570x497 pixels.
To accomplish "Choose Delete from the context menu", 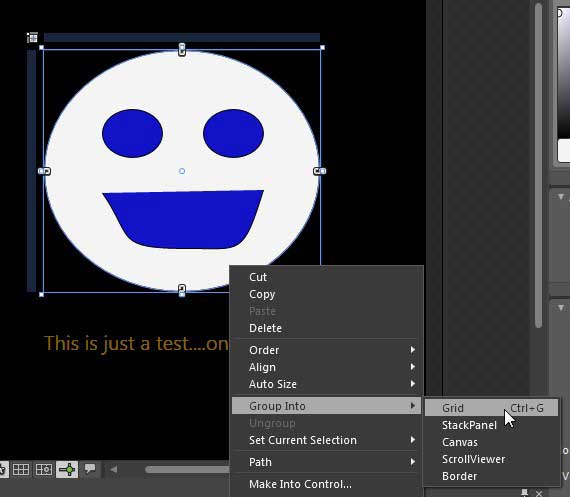I will point(326,328).
